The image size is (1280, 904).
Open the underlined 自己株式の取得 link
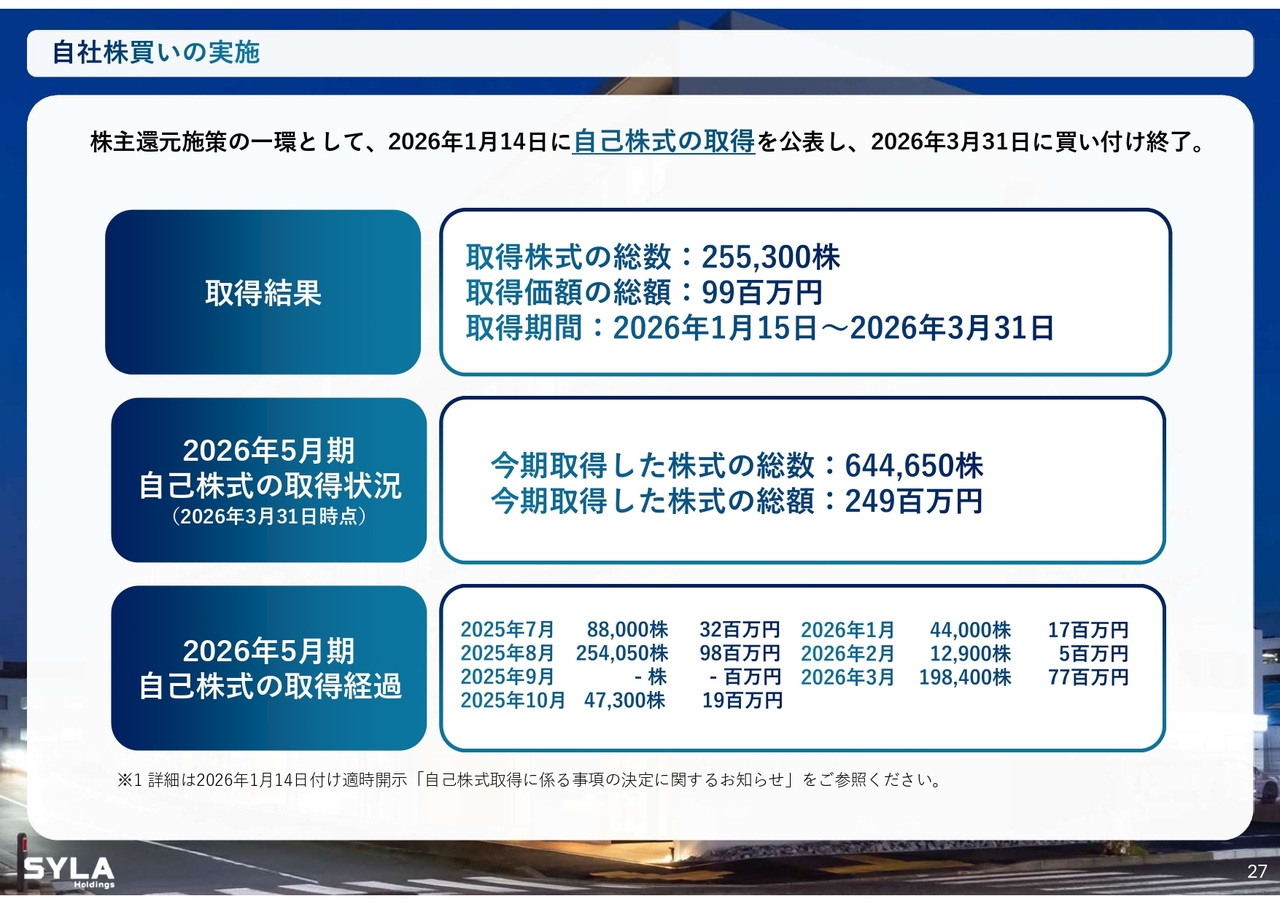[663, 142]
